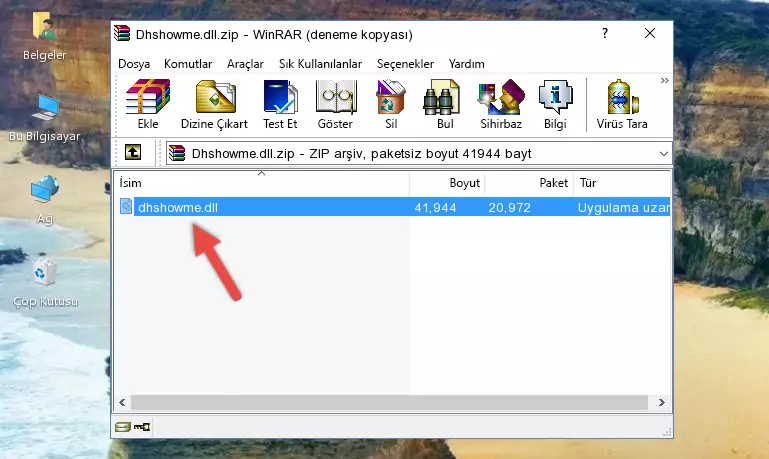Image resolution: width=769 pixels, height=459 pixels.
Task: Click the Sil delete icon
Action: tap(391, 104)
